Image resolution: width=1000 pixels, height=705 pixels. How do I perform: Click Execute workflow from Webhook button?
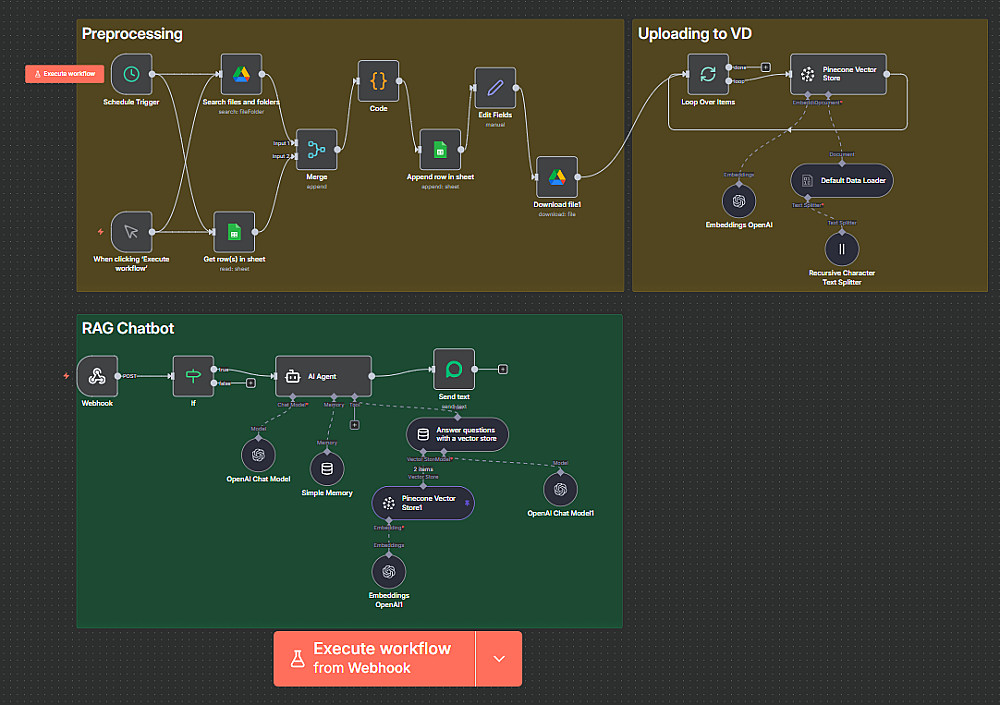374,658
